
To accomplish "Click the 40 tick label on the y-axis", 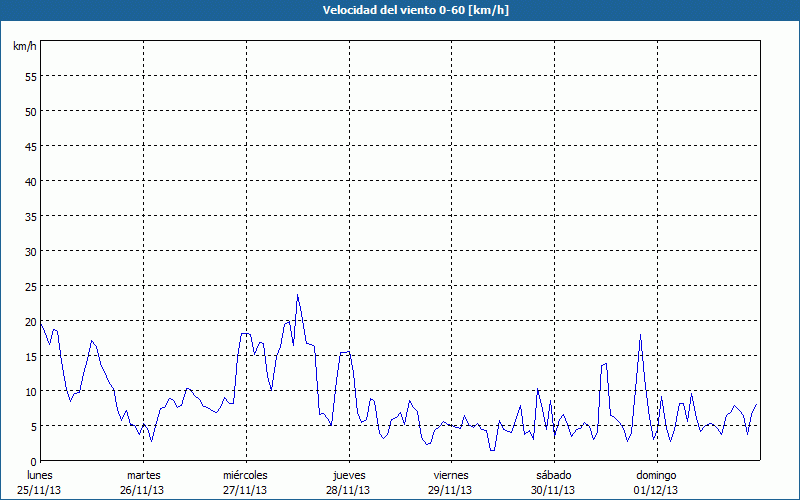I will pos(30,181).
